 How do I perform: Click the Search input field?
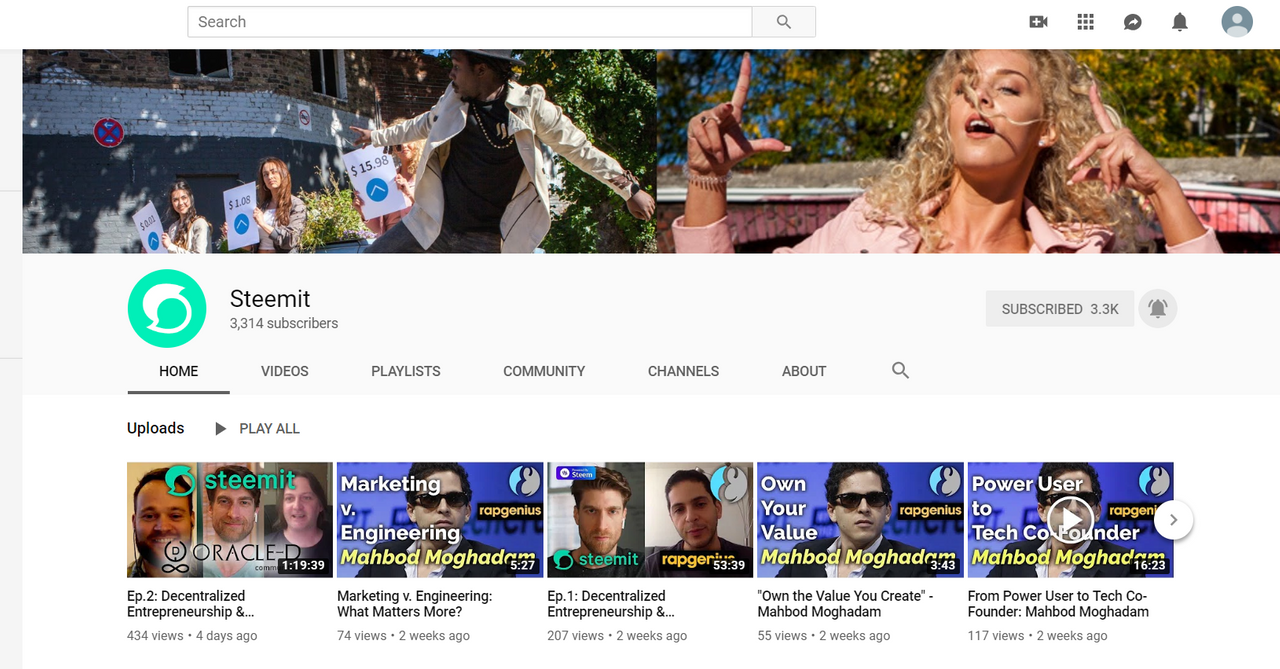(x=470, y=22)
